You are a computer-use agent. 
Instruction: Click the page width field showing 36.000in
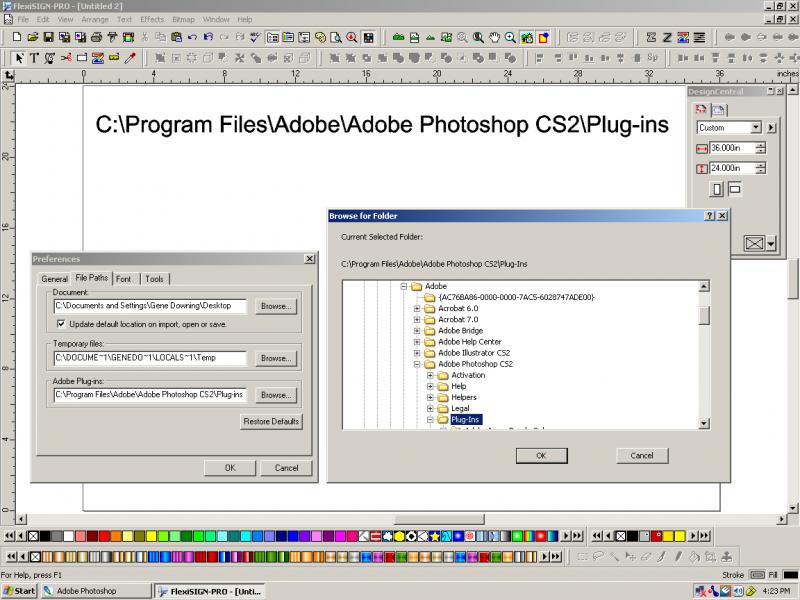pyautogui.click(x=732, y=148)
